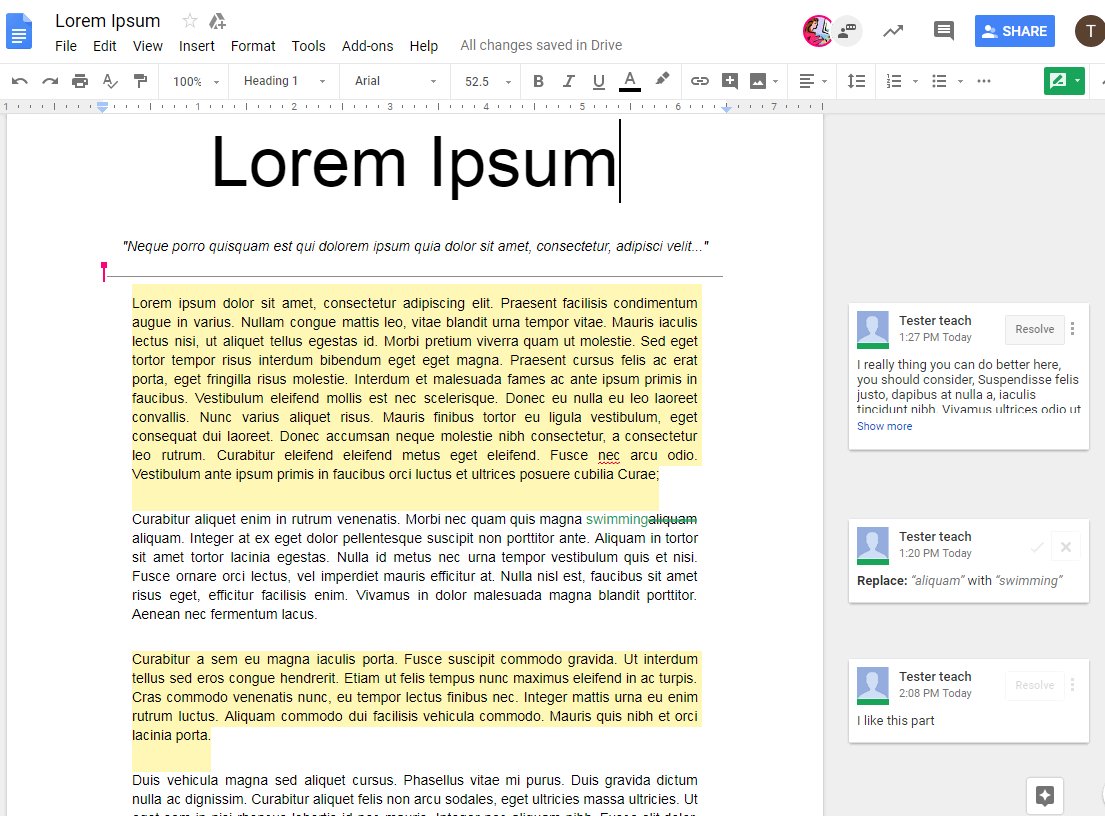Toggle italic formatting

569,81
